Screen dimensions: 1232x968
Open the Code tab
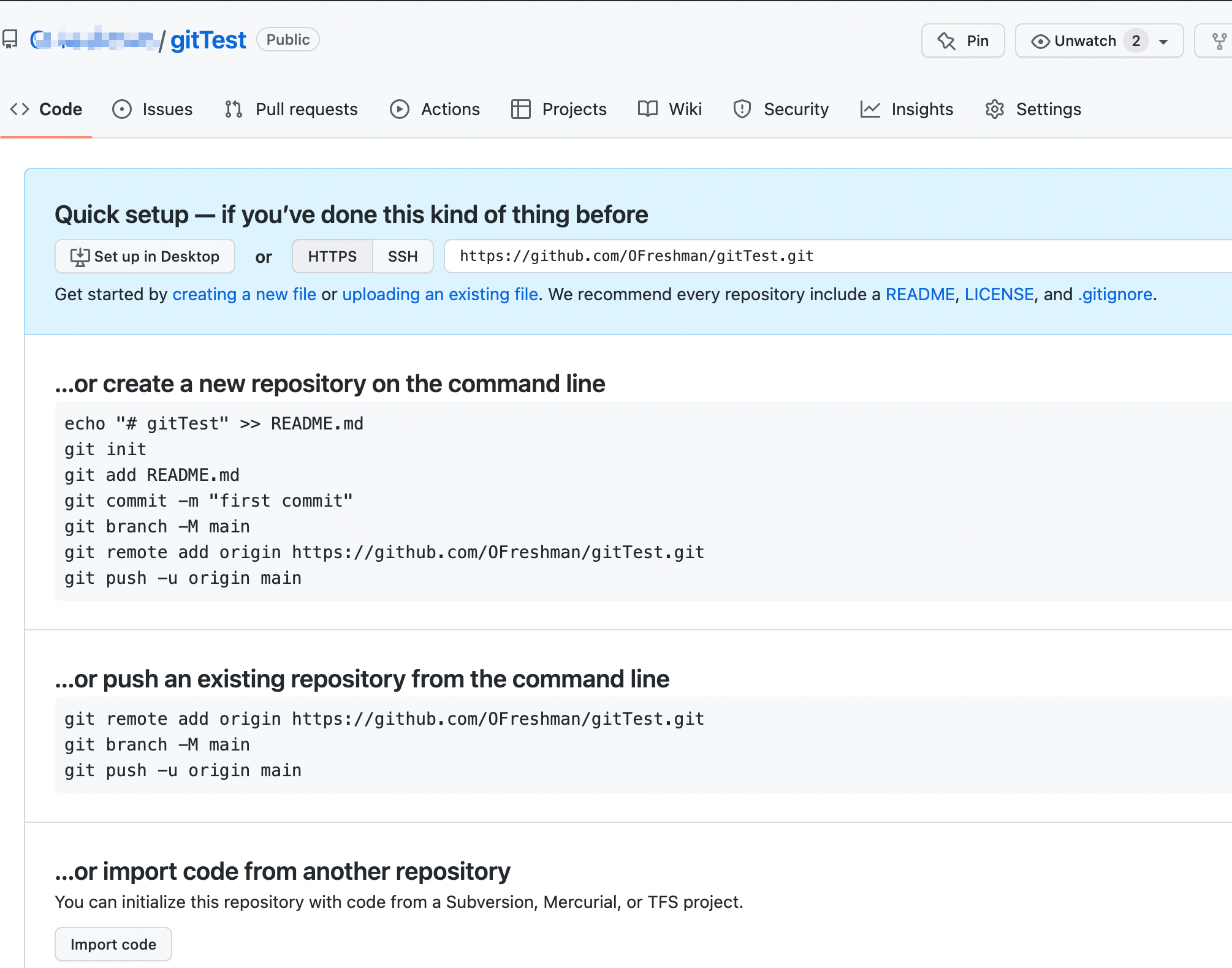pos(46,109)
